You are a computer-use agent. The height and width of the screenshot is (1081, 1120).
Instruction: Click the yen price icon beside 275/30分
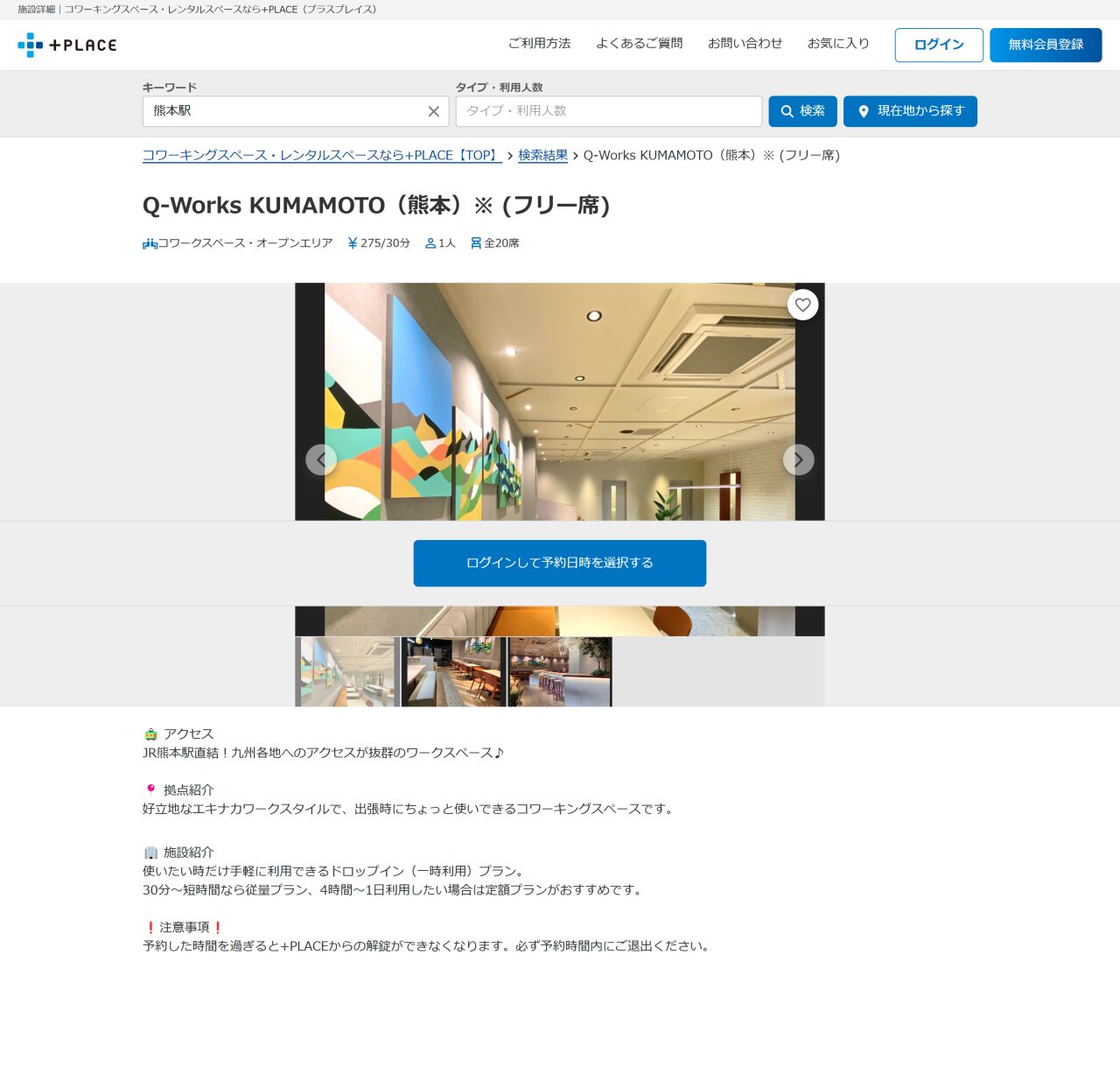pos(353,243)
